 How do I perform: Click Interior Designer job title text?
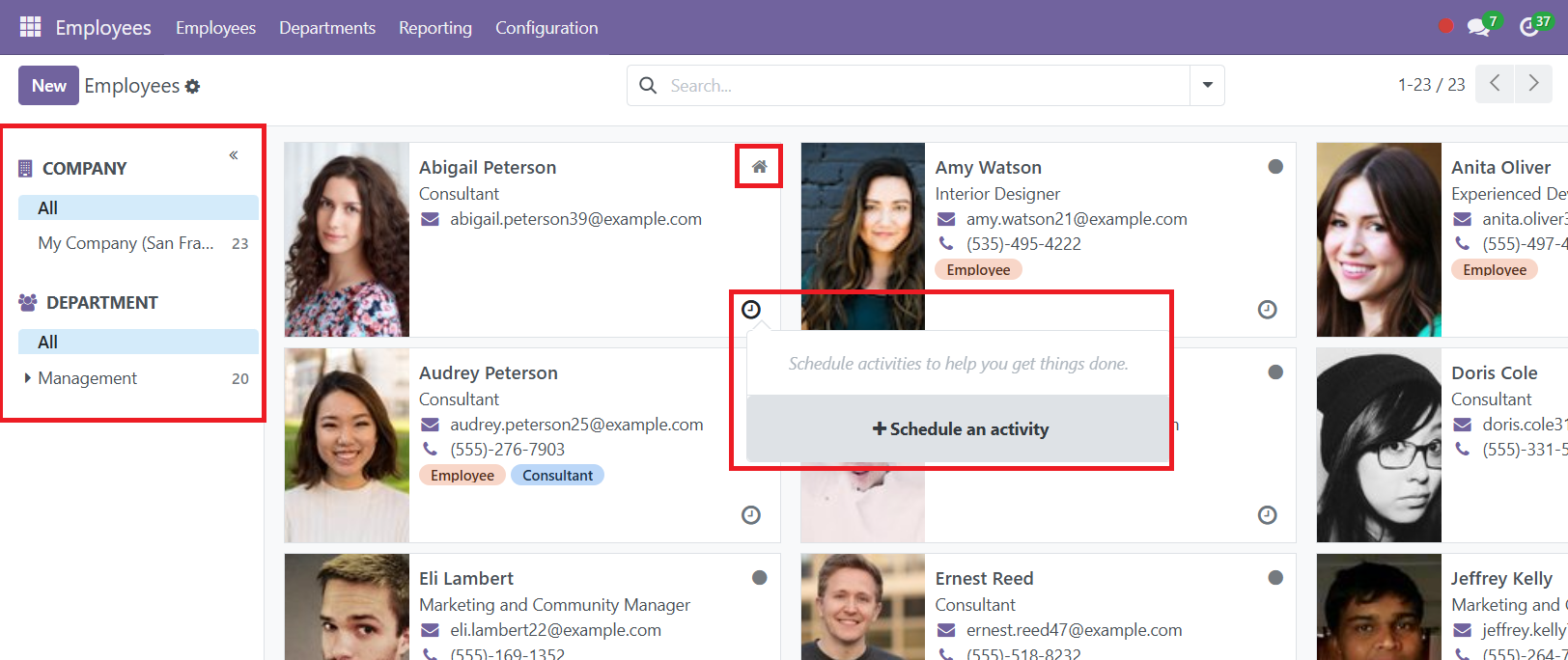pos(997,194)
